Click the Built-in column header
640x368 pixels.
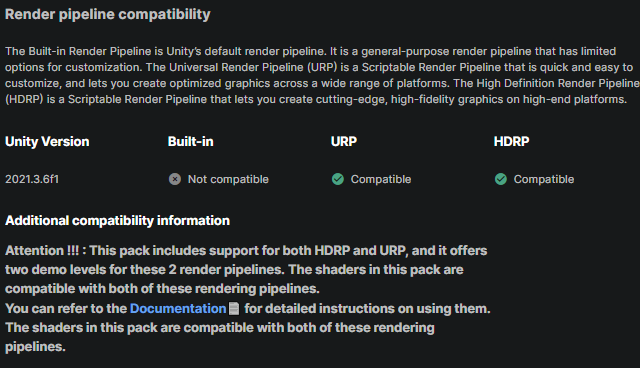click(x=191, y=142)
